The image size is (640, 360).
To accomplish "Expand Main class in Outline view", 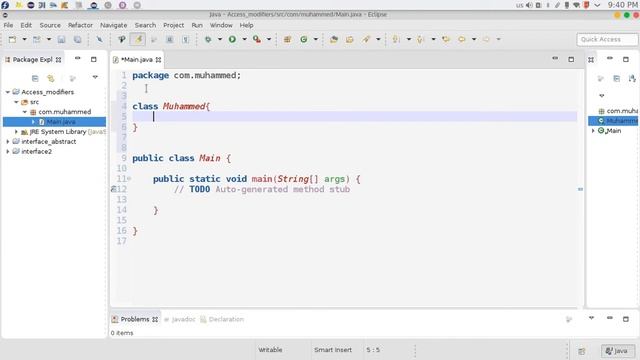I will coord(593,131).
